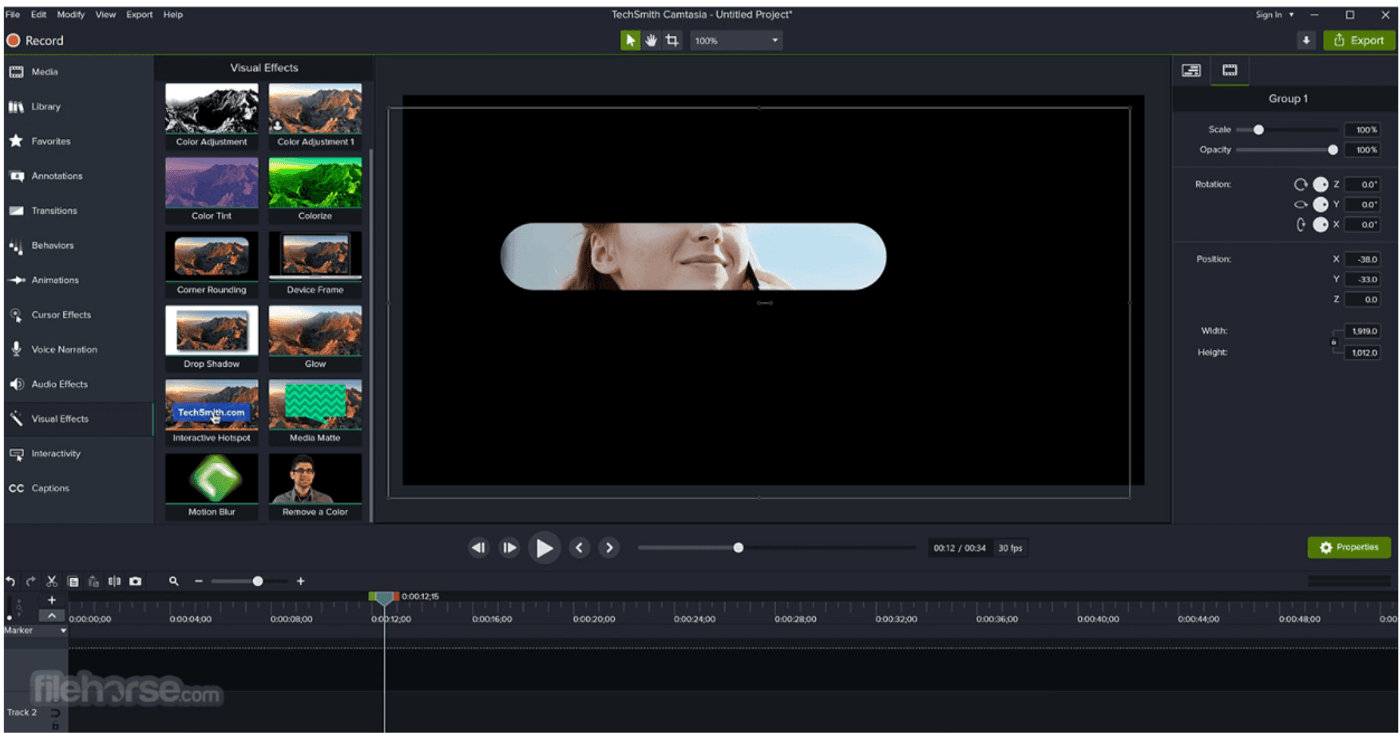1400x733 pixels.
Task: Select the Device Frame effect
Action: click(x=315, y=264)
